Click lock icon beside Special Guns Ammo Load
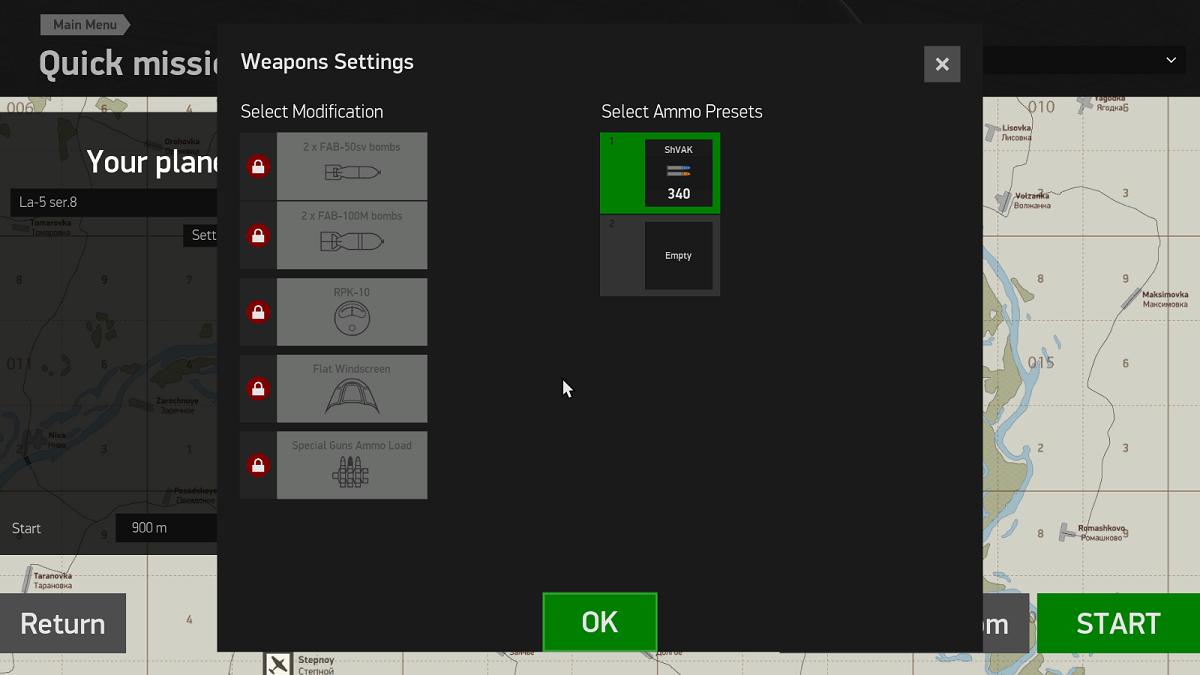 click(258, 466)
